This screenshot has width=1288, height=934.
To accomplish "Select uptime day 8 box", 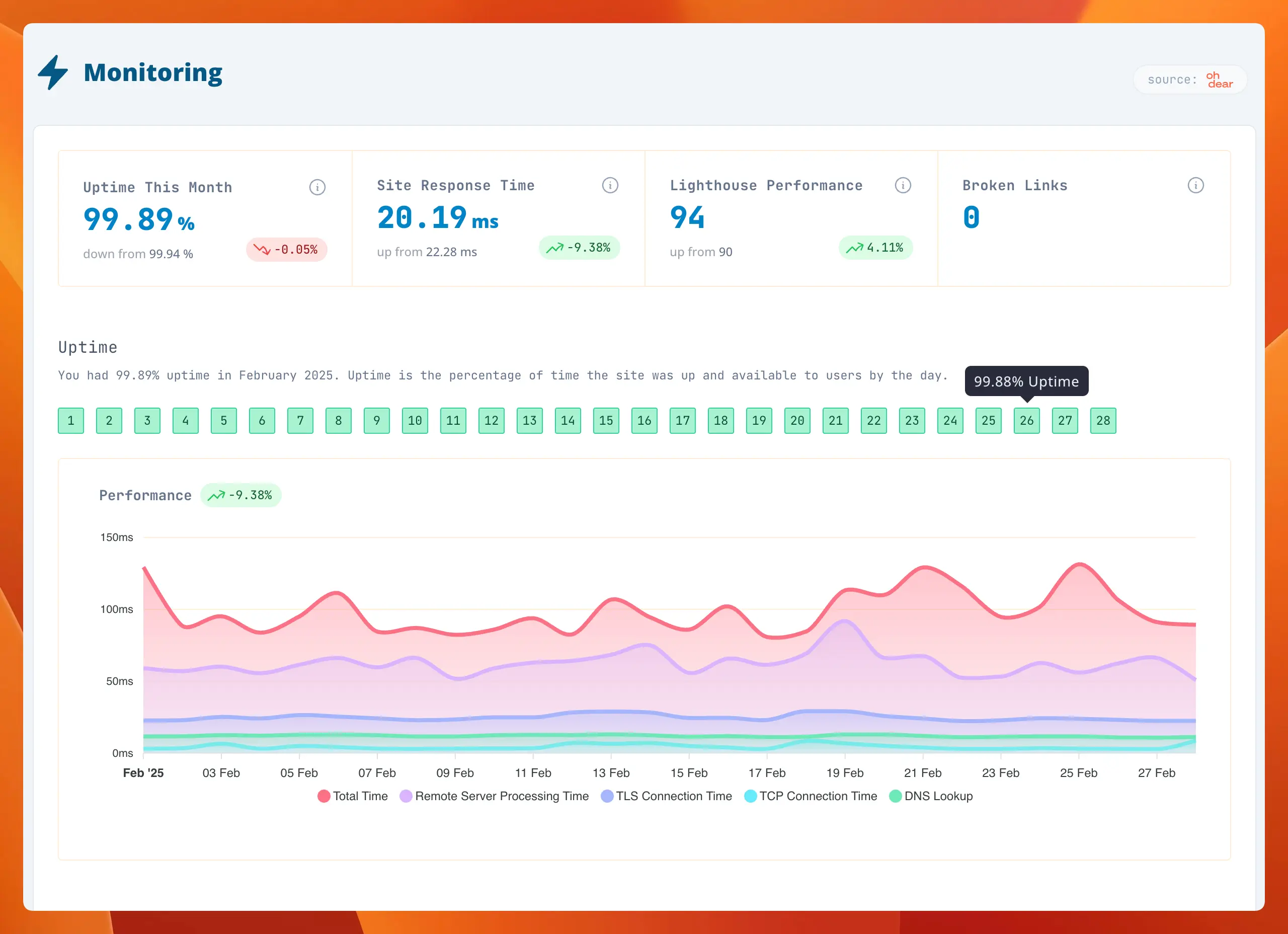I will 339,420.
